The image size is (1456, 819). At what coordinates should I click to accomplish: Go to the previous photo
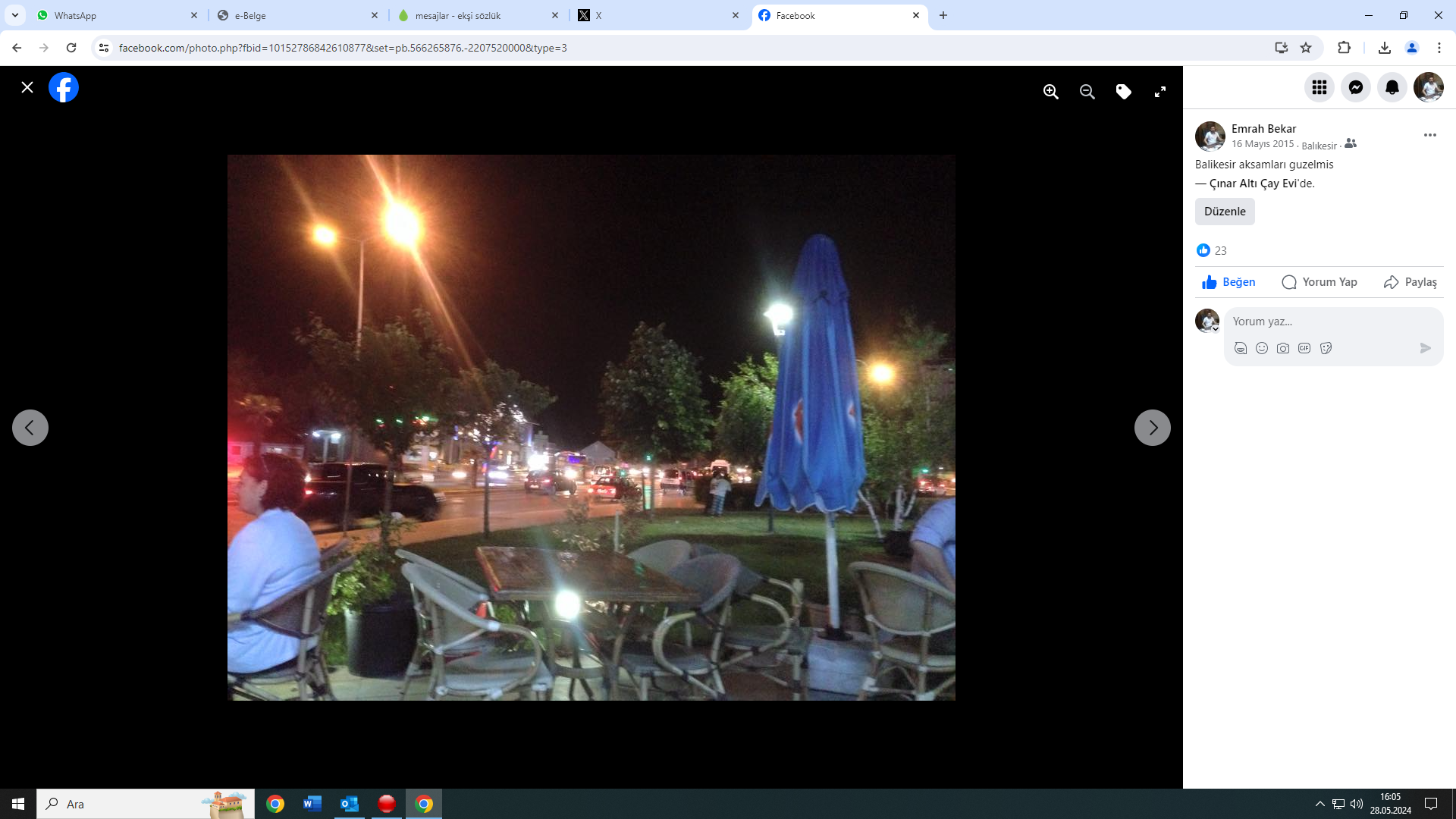(30, 428)
